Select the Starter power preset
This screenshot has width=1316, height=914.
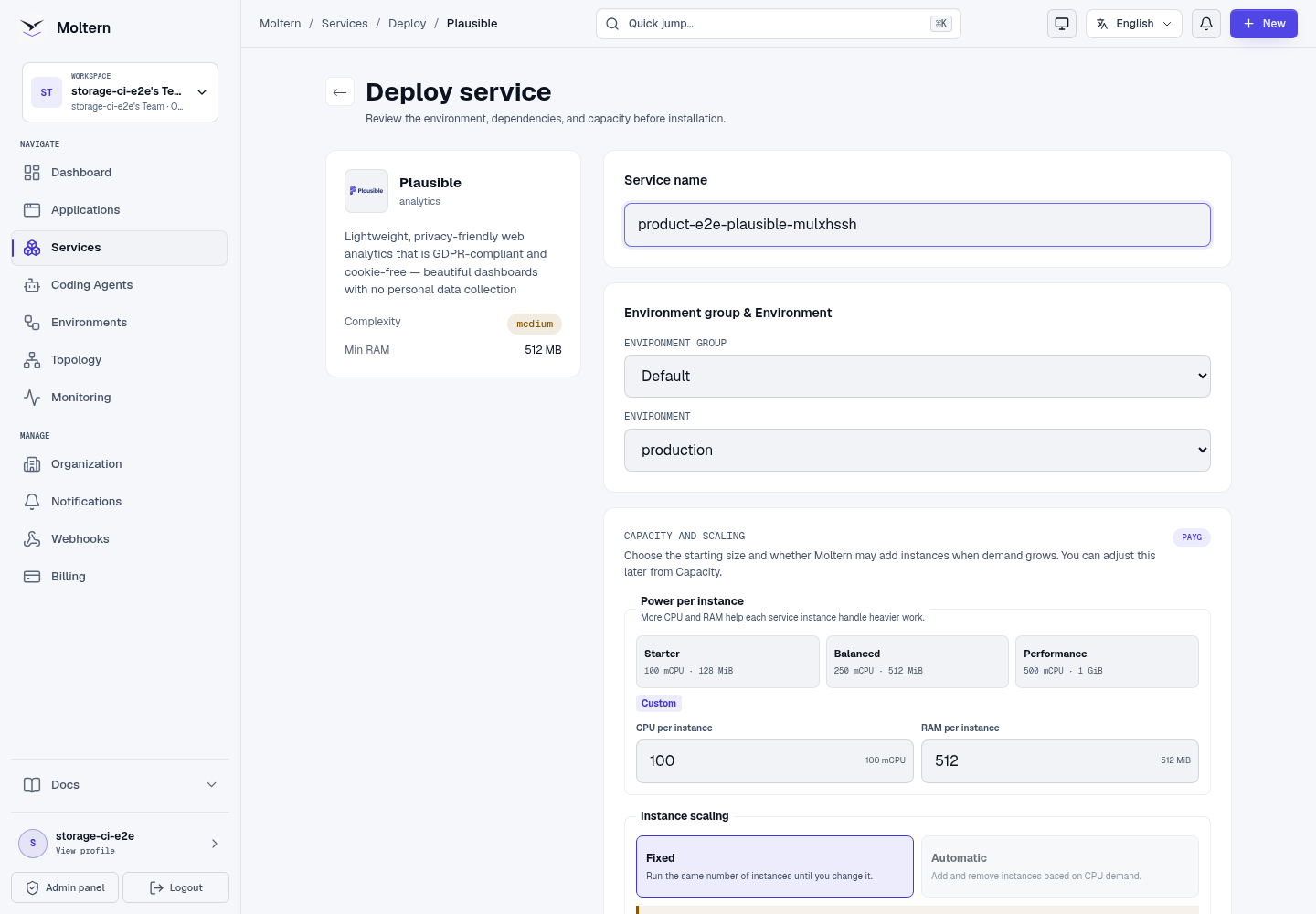pos(727,662)
